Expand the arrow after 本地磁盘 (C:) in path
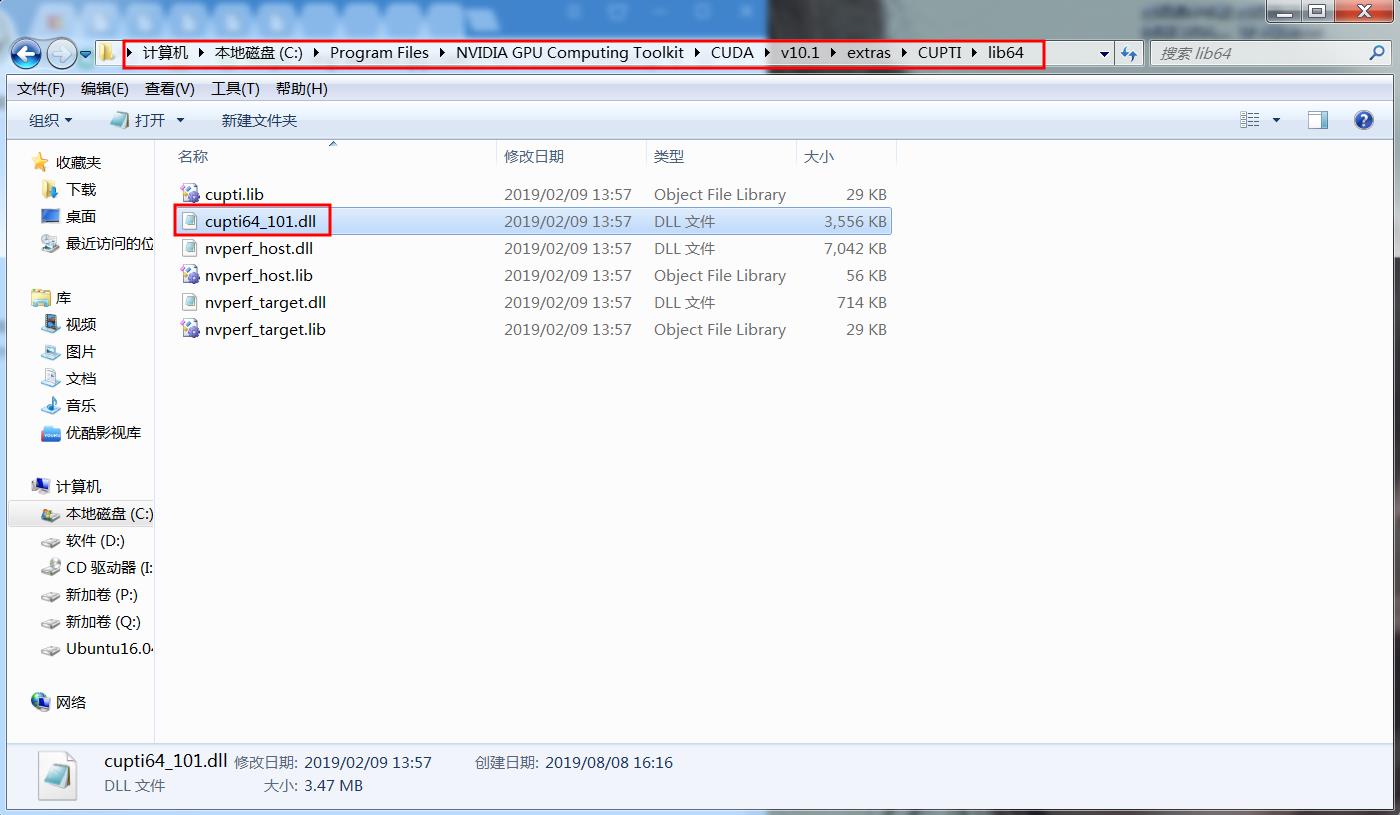 (x=317, y=53)
